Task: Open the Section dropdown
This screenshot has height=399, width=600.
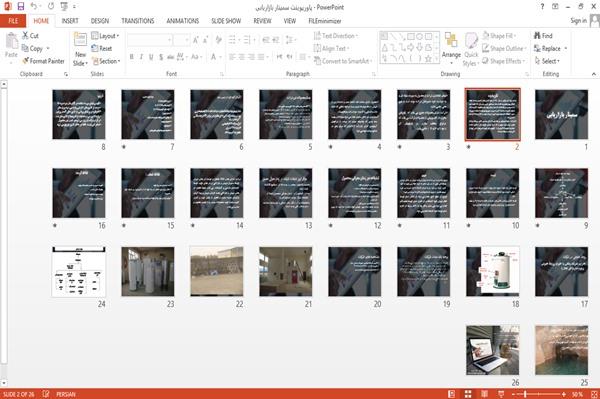Action: pos(106,61)
